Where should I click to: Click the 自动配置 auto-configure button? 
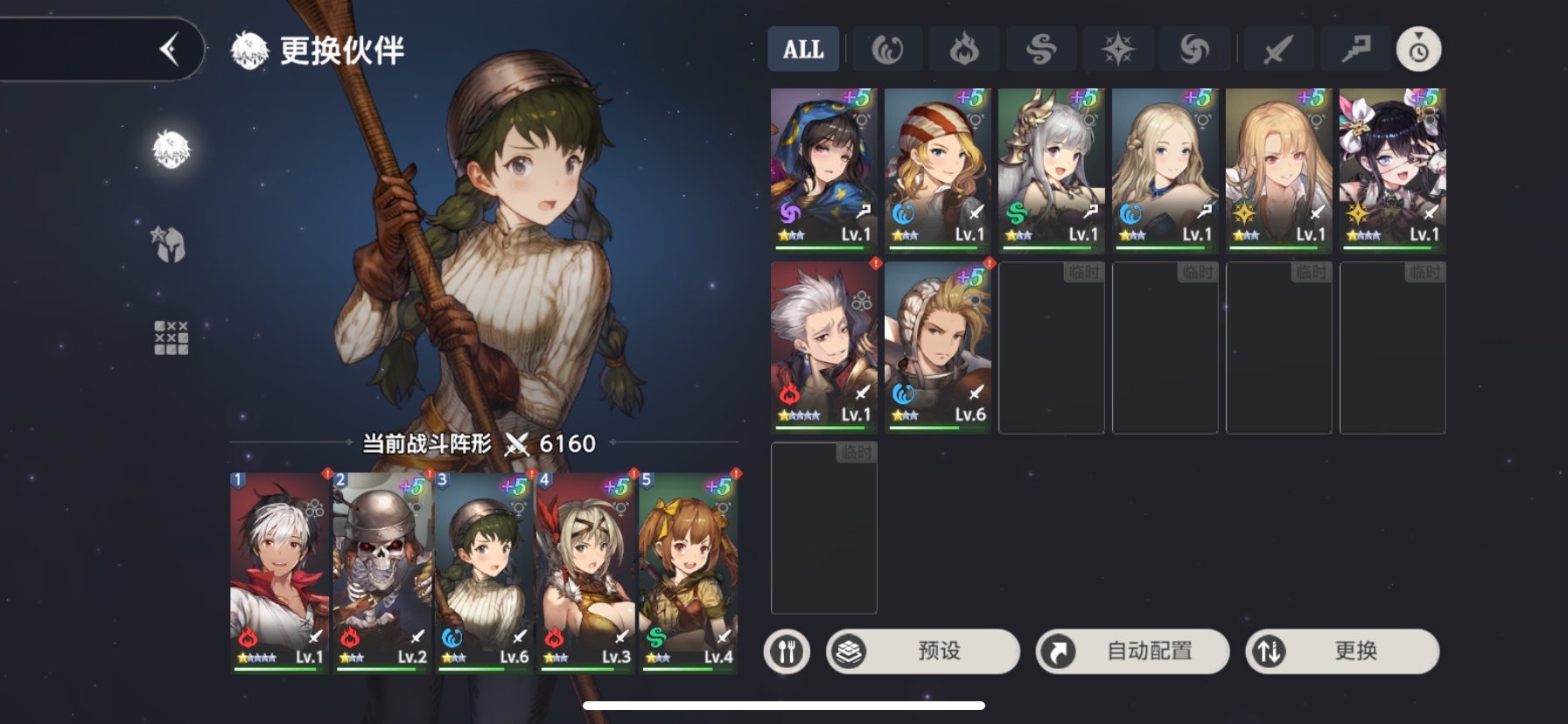(1133, 651)
